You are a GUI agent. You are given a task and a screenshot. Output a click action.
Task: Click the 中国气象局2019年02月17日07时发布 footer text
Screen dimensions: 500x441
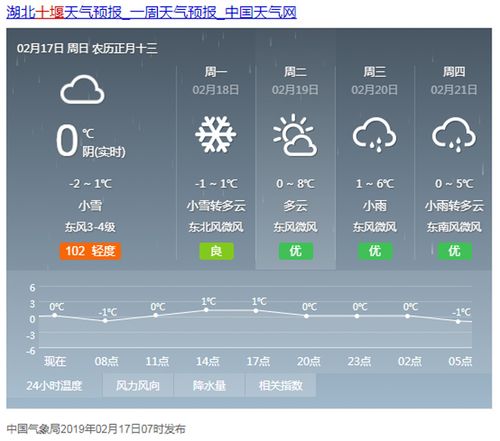pyautogui.click(x=96, y=429)
